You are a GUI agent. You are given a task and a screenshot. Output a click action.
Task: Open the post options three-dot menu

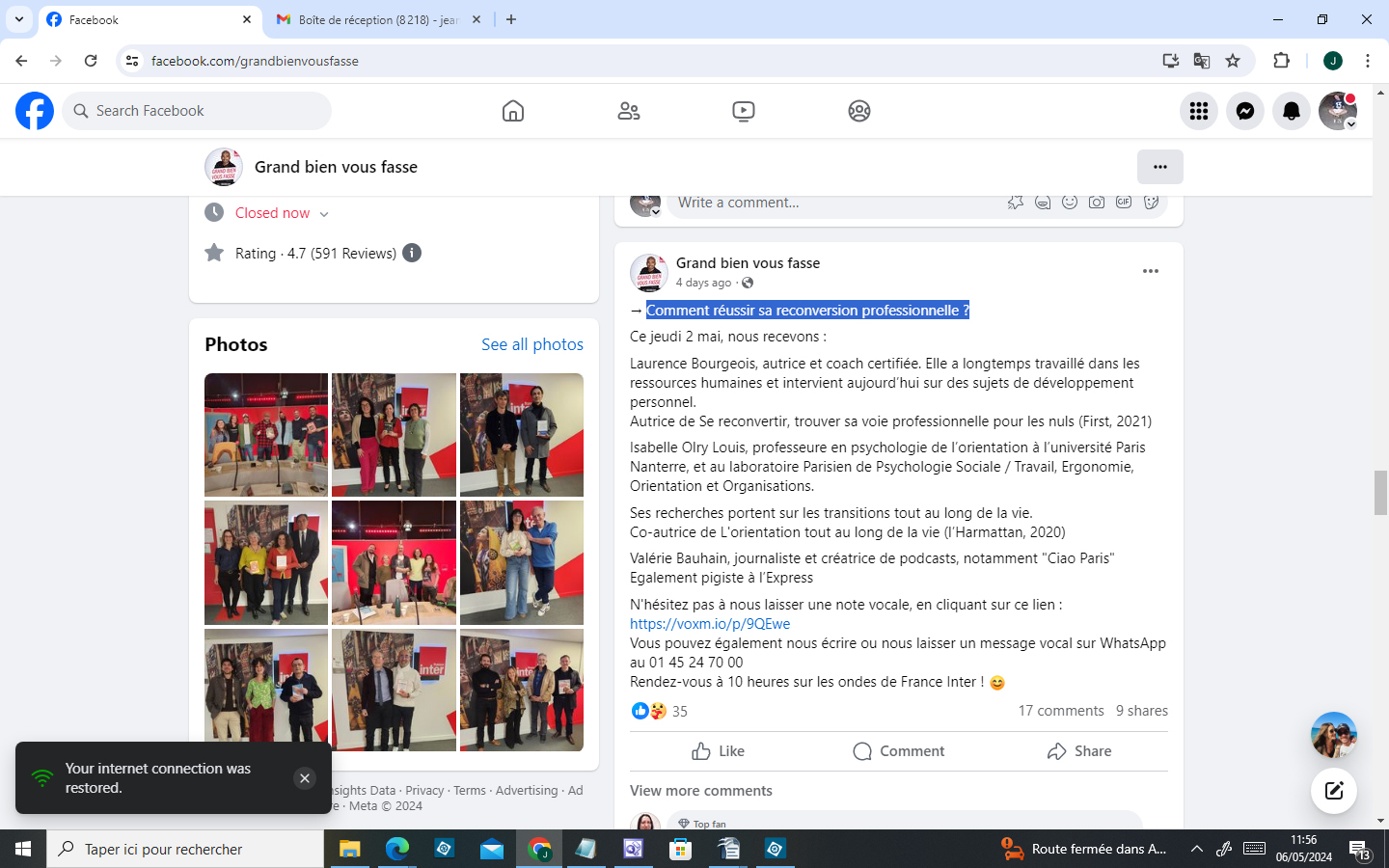pyautogui.click(x=1151, y=271)
